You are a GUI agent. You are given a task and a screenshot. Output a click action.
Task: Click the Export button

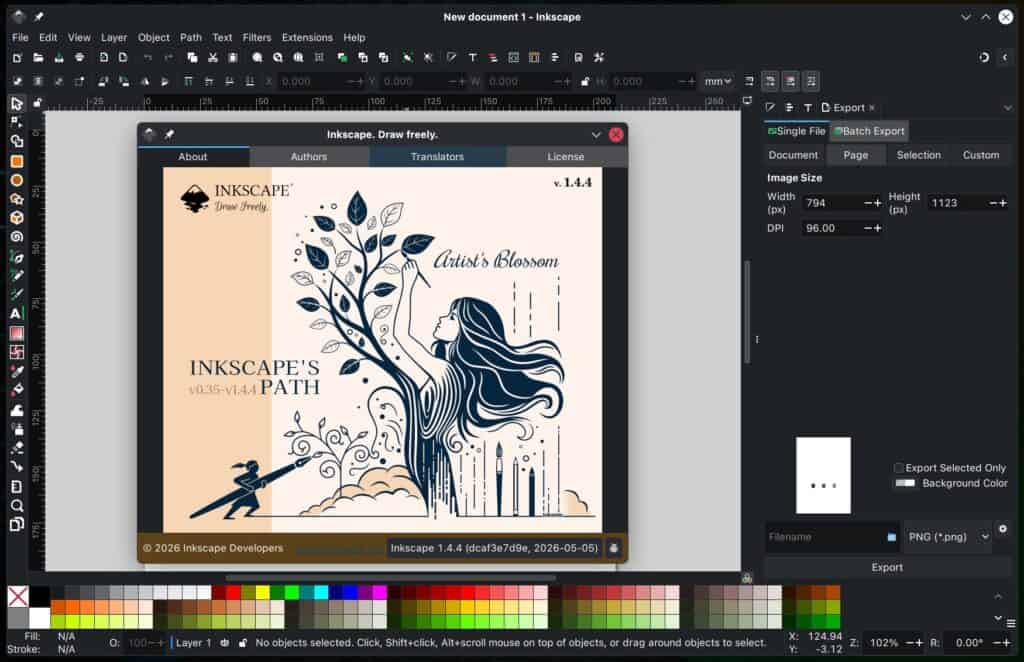887,567
